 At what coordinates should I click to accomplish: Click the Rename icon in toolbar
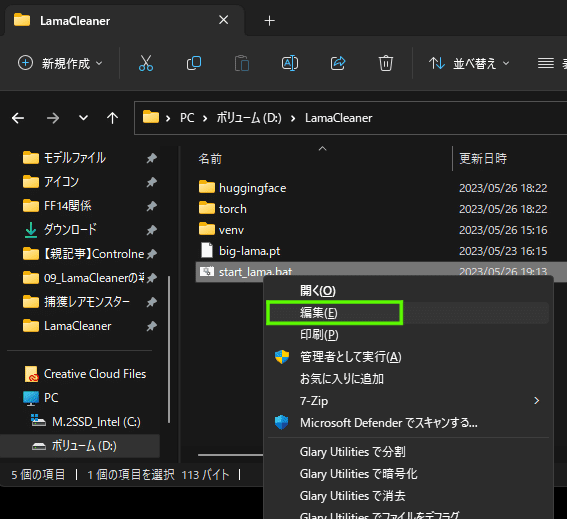pyautogui.click(x=290, y=63)
